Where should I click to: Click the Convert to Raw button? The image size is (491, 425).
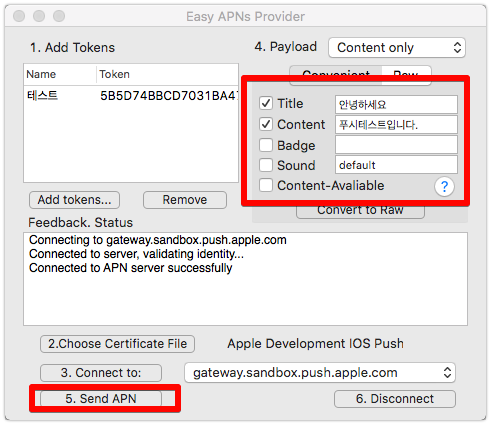tap(360, 211)
